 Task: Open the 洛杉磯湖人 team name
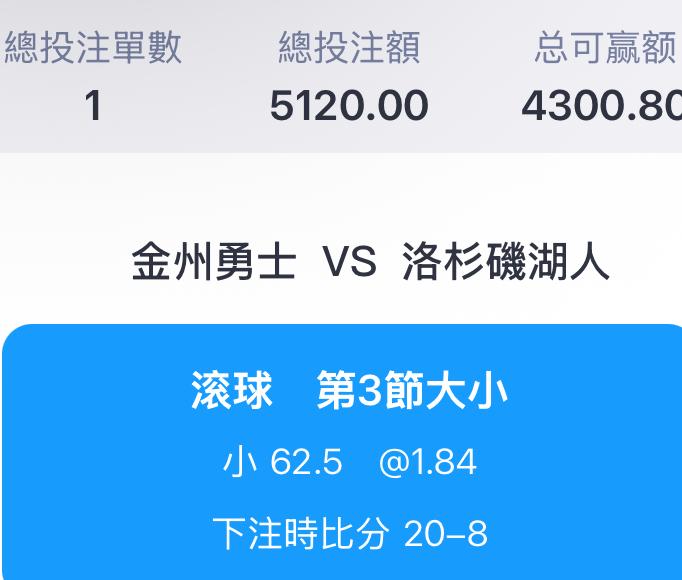pos(505,263)
